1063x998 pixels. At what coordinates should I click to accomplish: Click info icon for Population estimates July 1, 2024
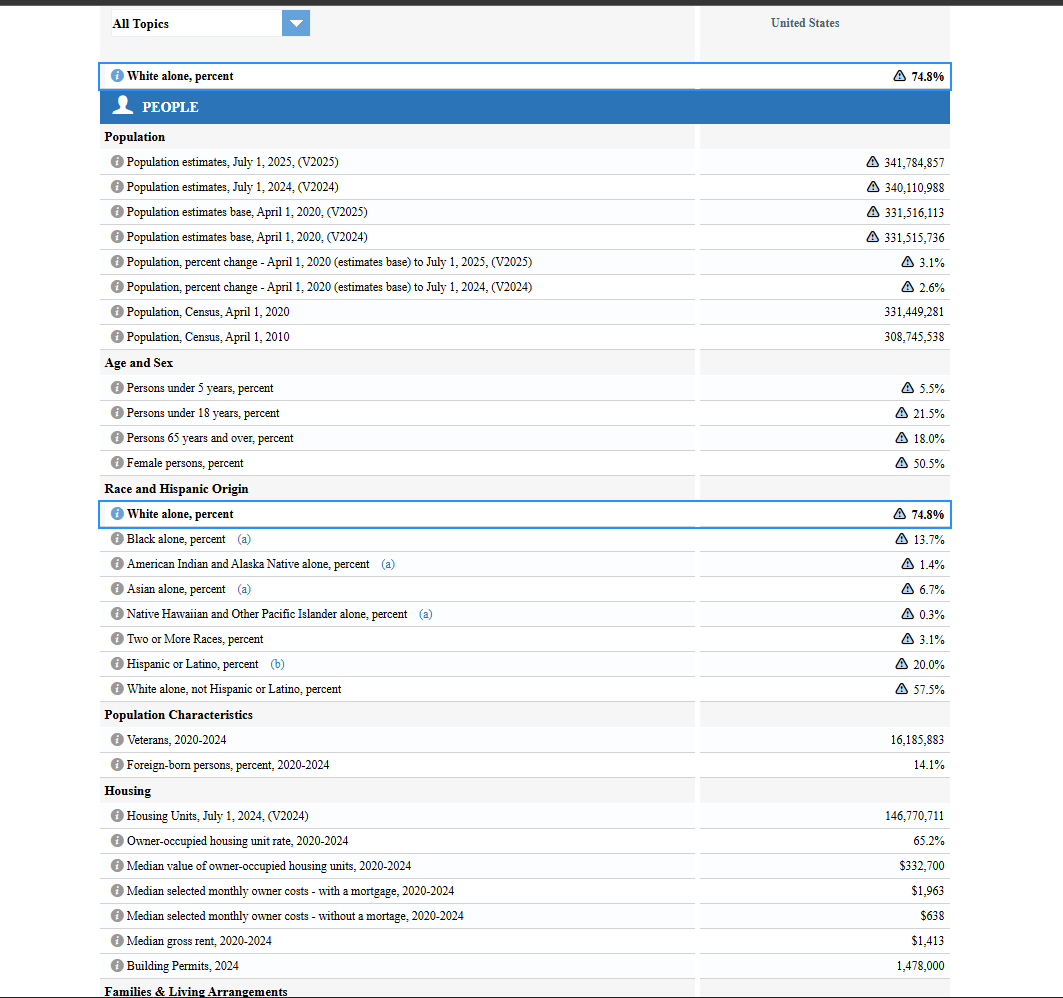(117, 186)
